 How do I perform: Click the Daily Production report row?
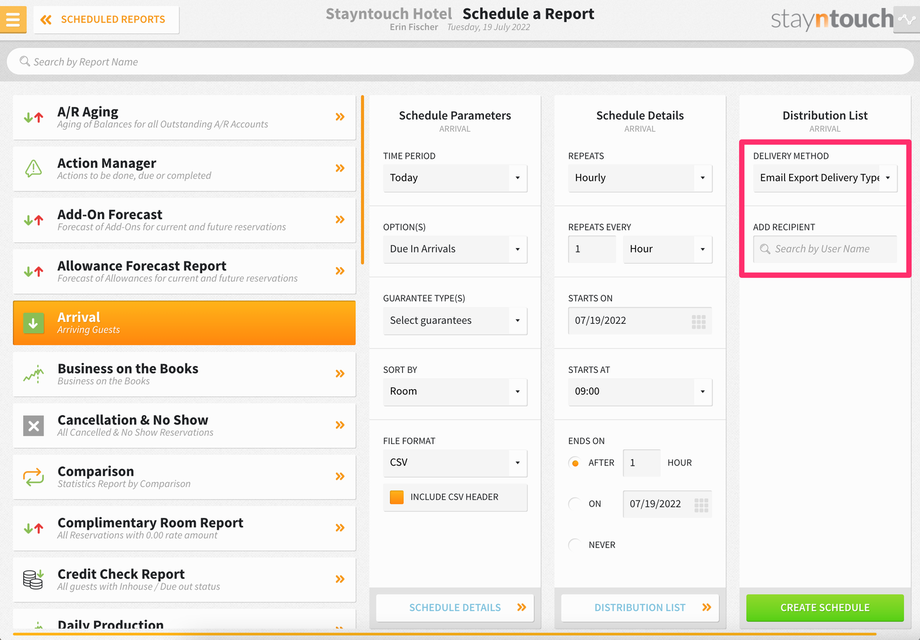pyautogui.click(x=184, y=621)
